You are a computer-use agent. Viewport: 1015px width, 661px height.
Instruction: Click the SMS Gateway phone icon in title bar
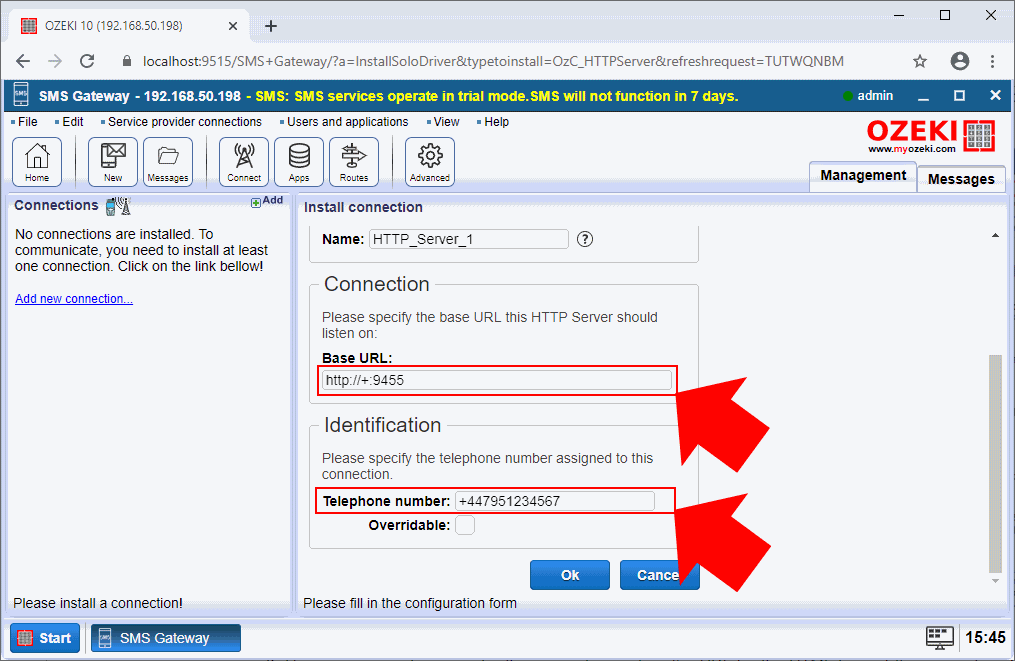pos(21,95)
